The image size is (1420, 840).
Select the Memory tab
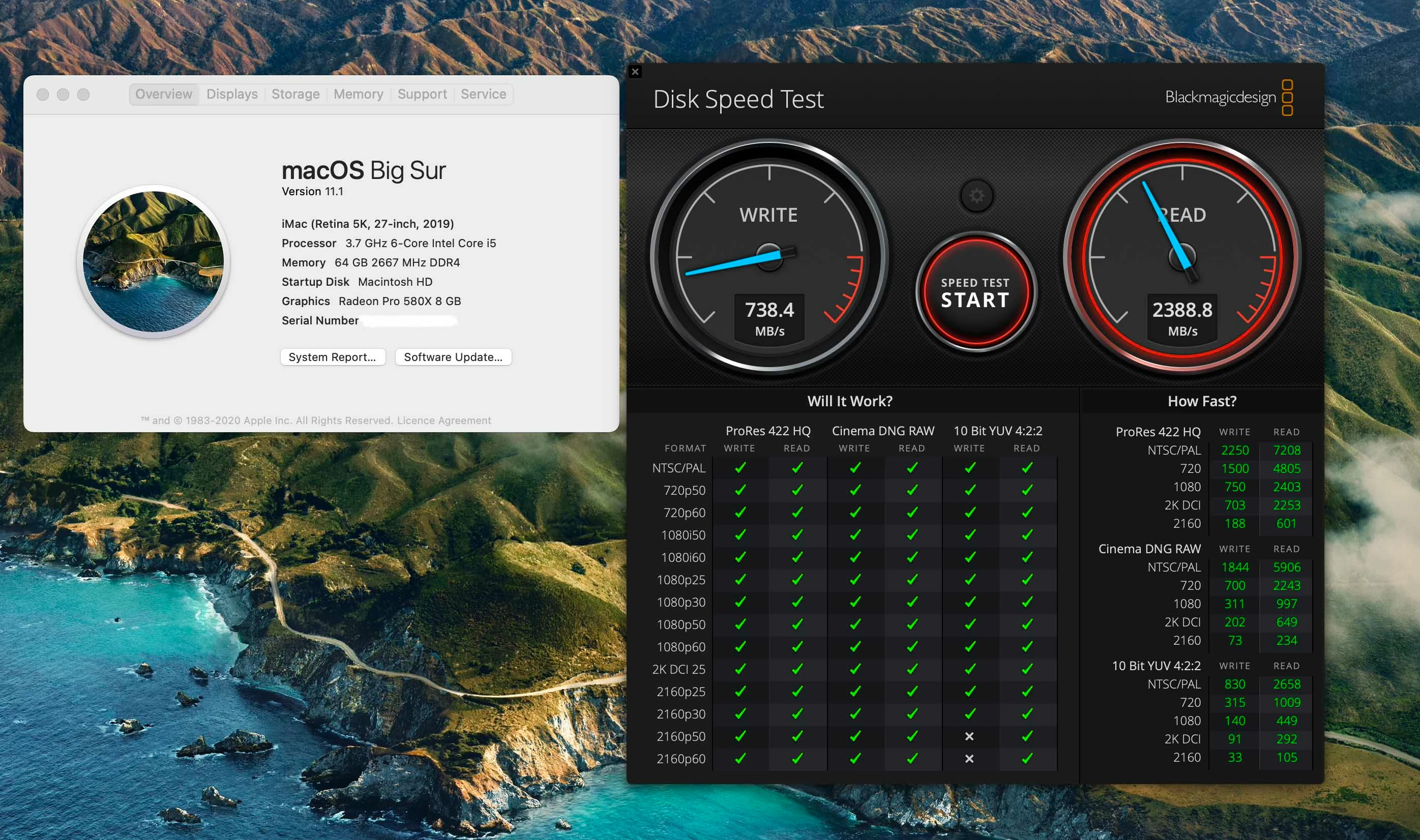[358, 94]
